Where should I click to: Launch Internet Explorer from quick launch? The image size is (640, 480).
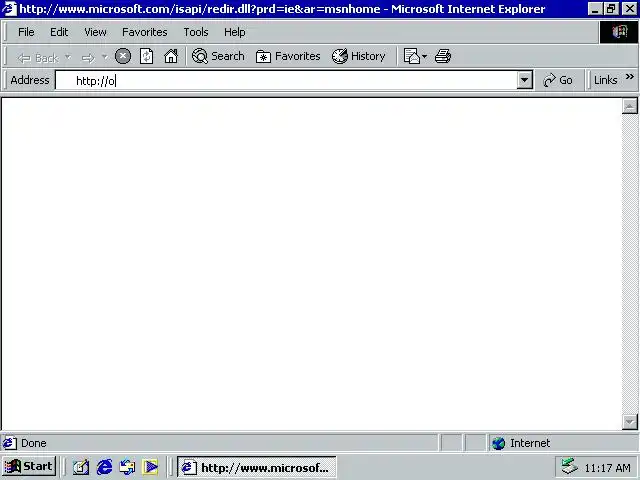pos(104,467)
